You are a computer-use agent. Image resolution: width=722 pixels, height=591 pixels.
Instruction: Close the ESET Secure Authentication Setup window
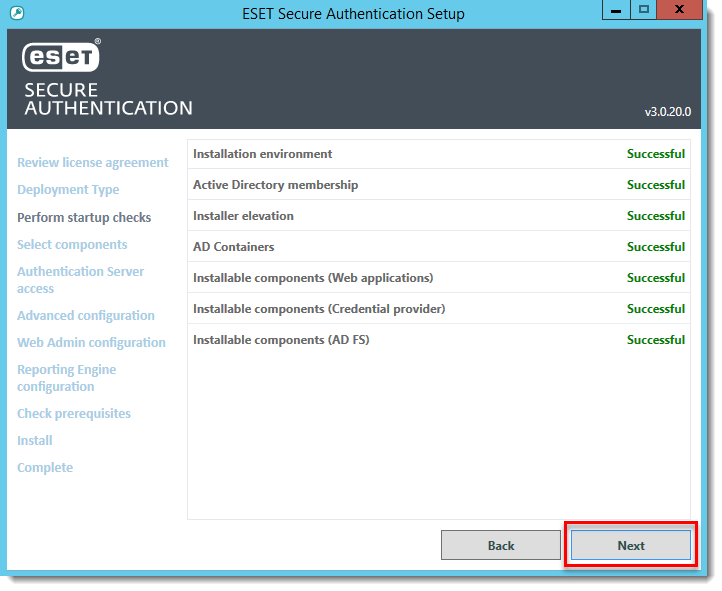tap(679, 10)
